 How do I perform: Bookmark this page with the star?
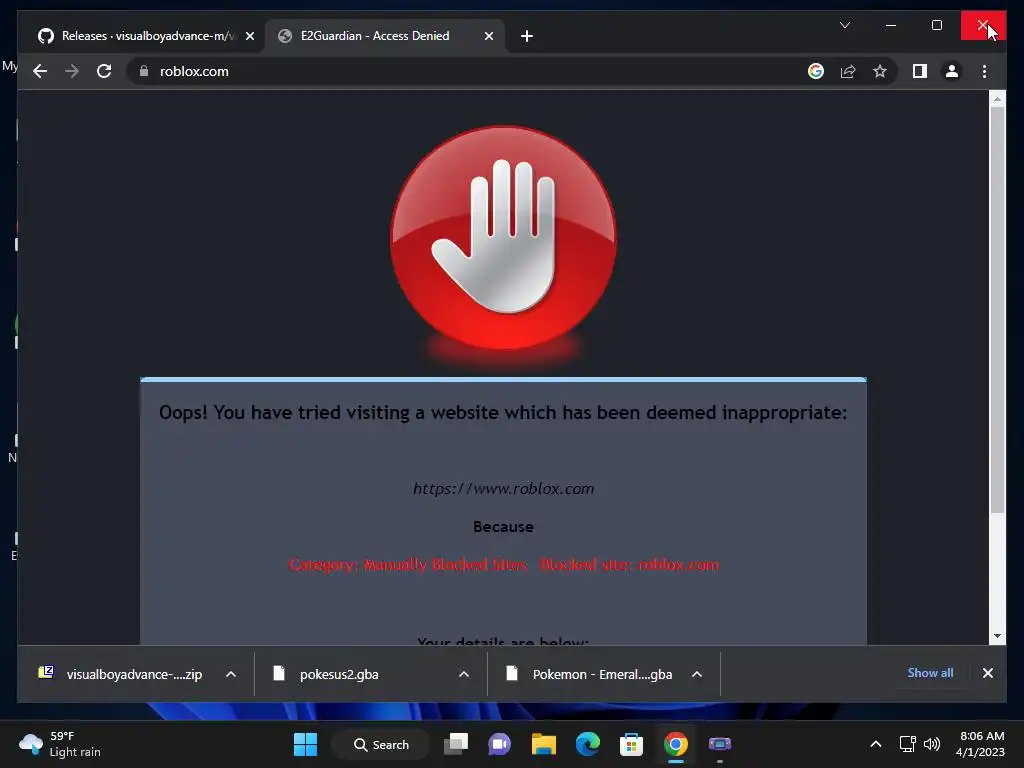pos(880,71)
